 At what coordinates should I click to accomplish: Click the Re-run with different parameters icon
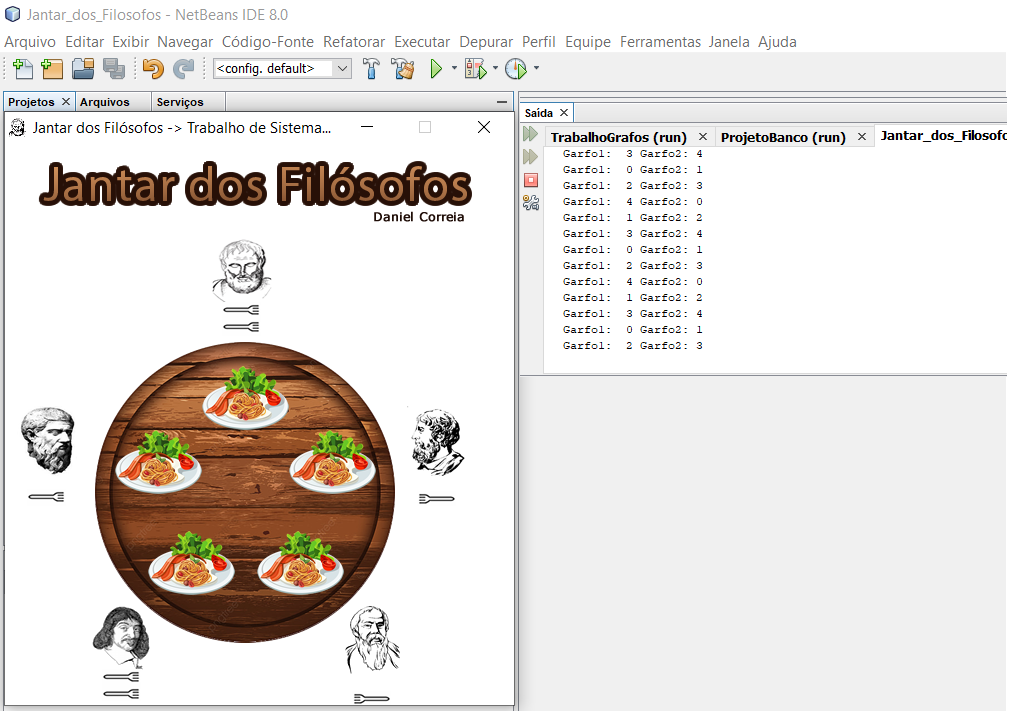tap(530, 157)
